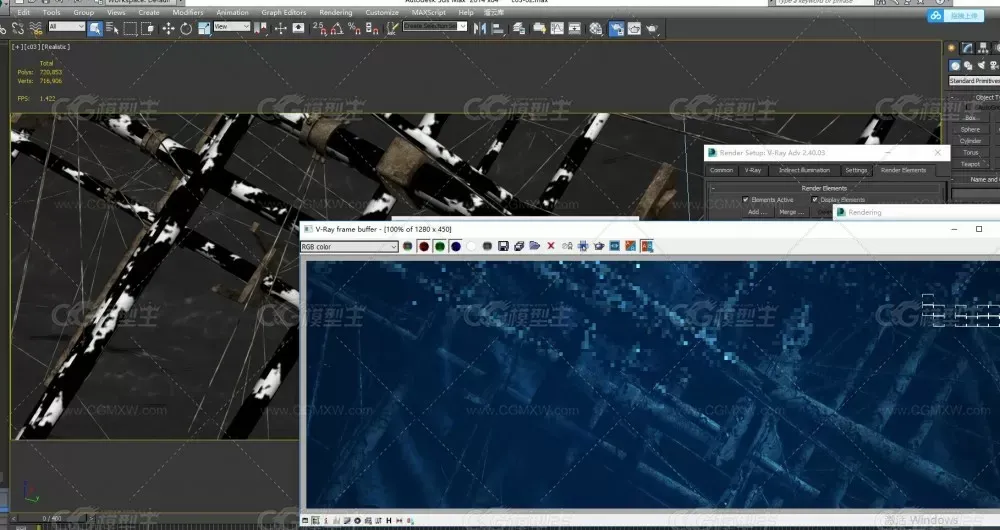The width and height of the screenshot is (1000, 530).
Task: Choose the Rectangular Selection Region tool
Action: point(130,28)
